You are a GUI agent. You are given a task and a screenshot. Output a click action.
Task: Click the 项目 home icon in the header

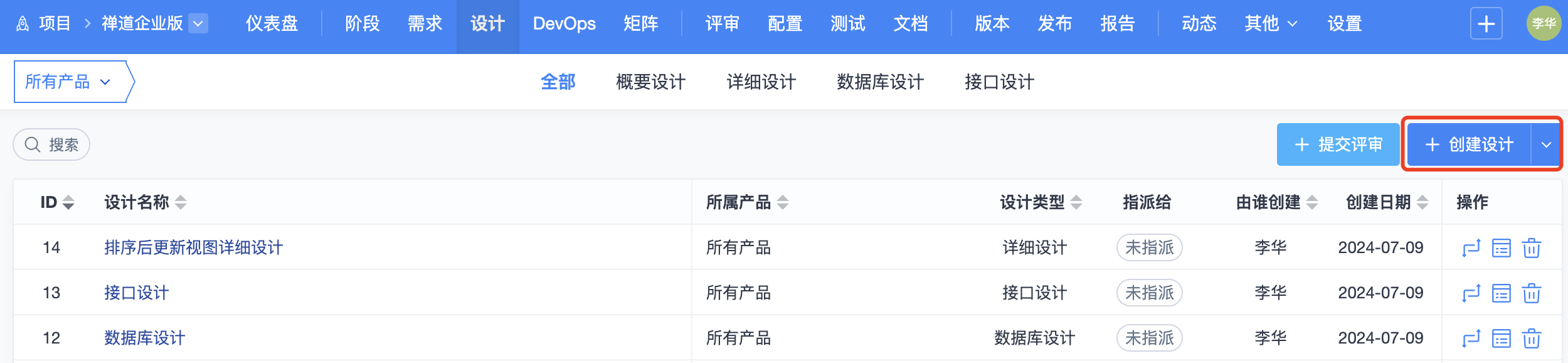(23, 24)
